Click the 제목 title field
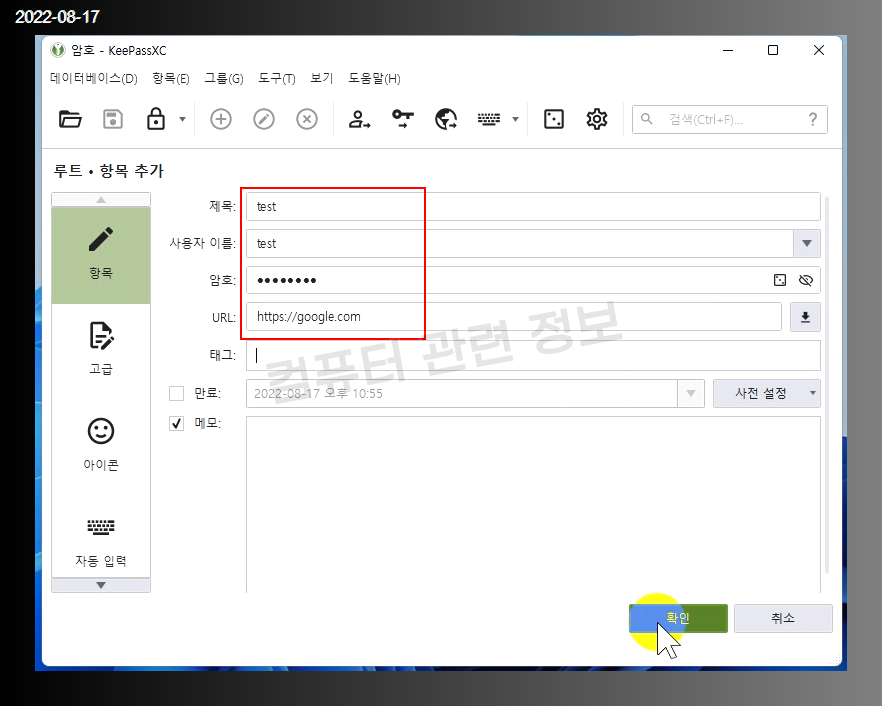Image resolution: width=882 pixels, height=706 pixels. 533,206
